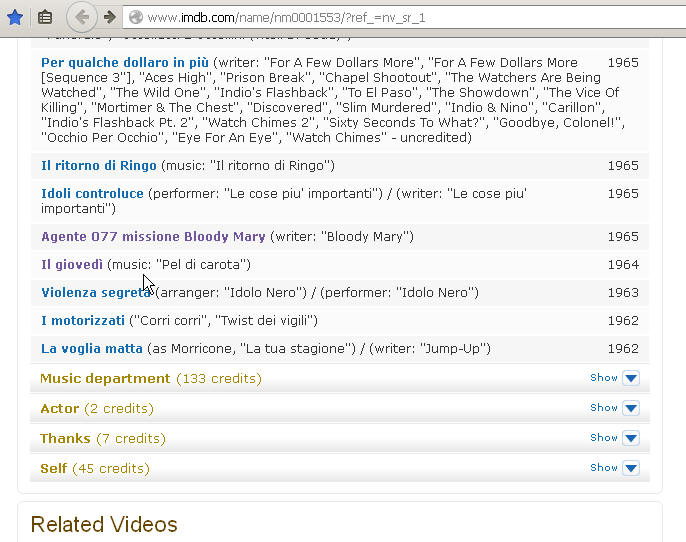The image size is (686, 542).
Task: Go back with the back arrow
Action: [81, 17]
